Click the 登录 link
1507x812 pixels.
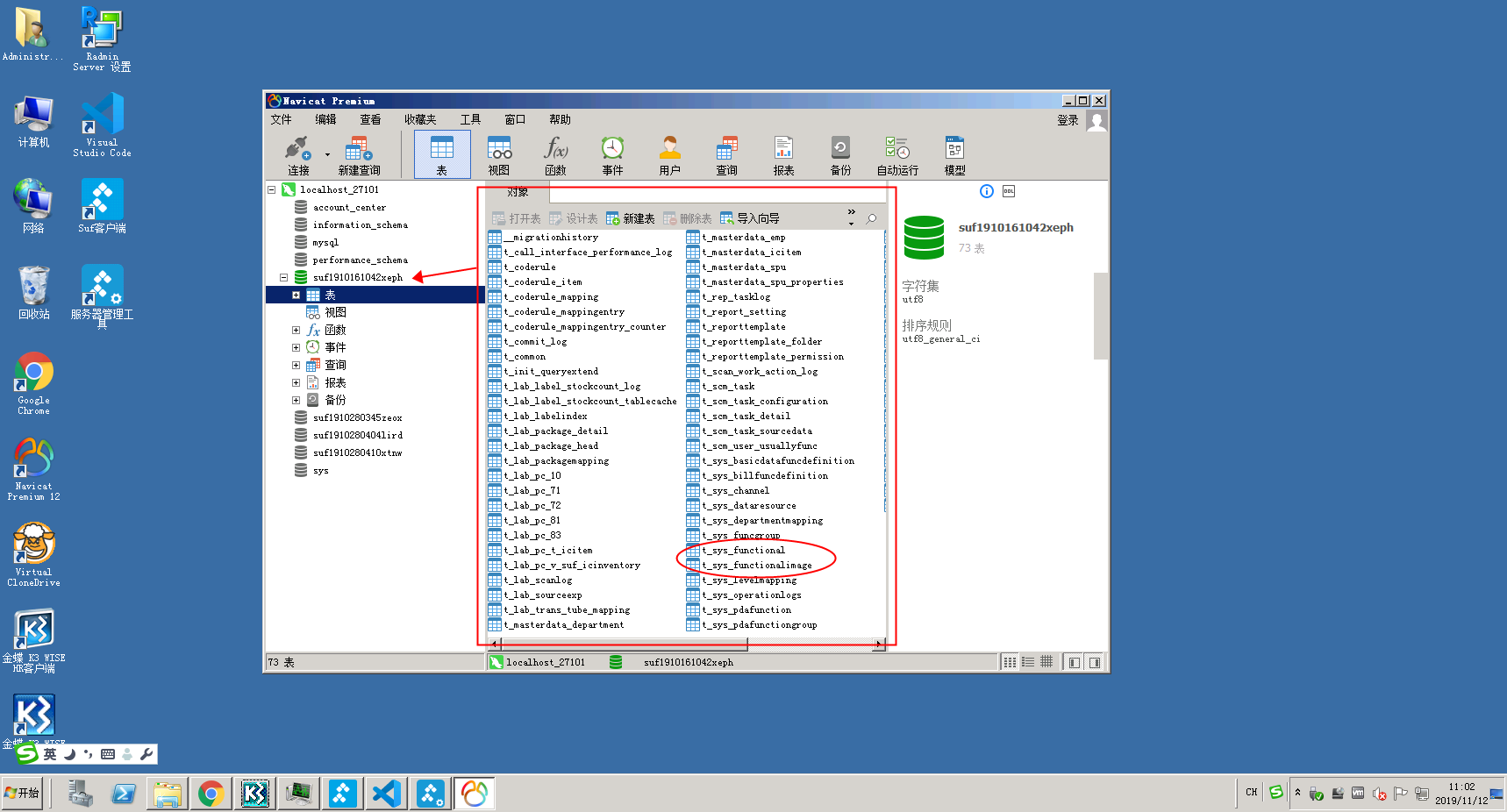[x=1068, y=120]
